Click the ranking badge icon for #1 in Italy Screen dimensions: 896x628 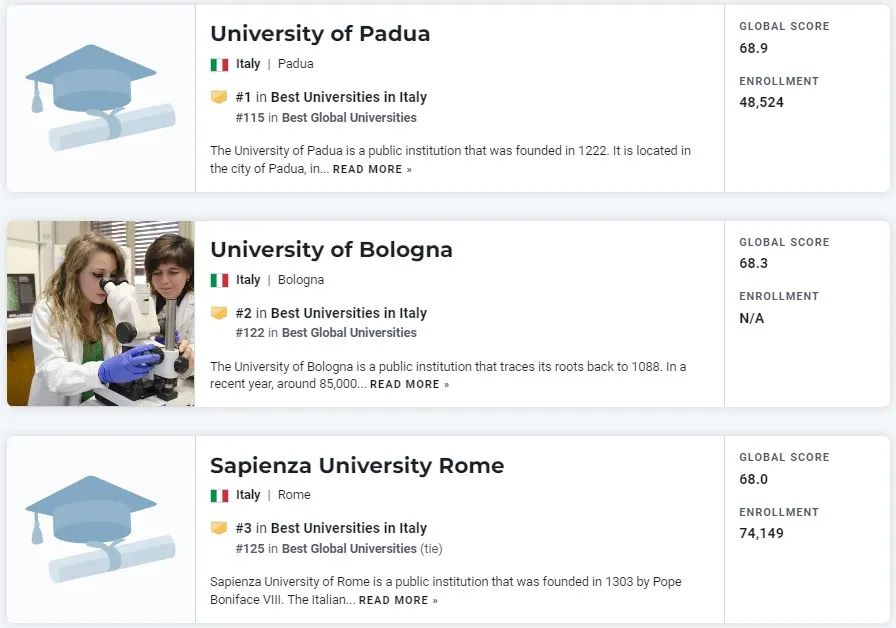(219, 97)
